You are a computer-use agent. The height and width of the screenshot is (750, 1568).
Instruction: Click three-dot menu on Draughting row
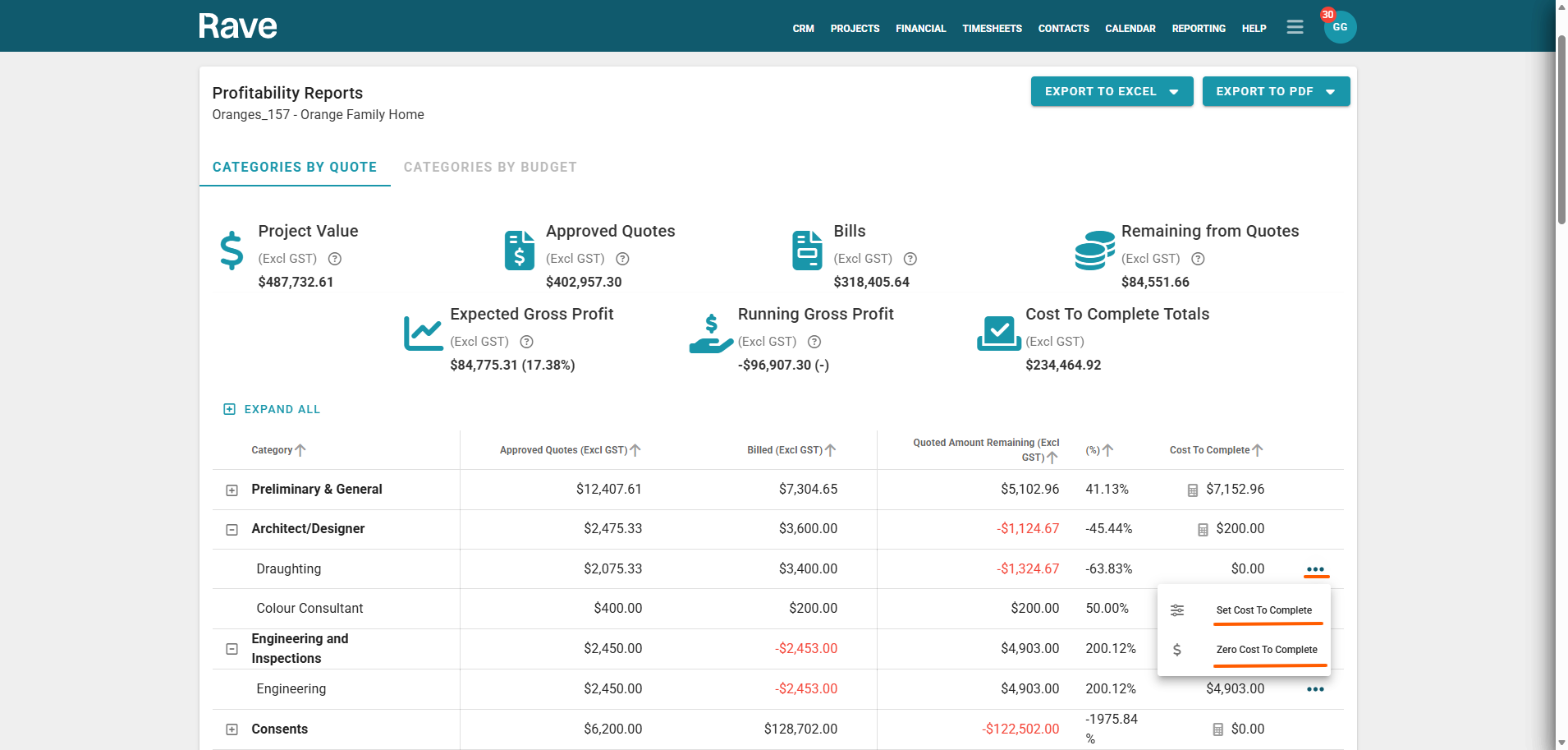click(1314, 569)
